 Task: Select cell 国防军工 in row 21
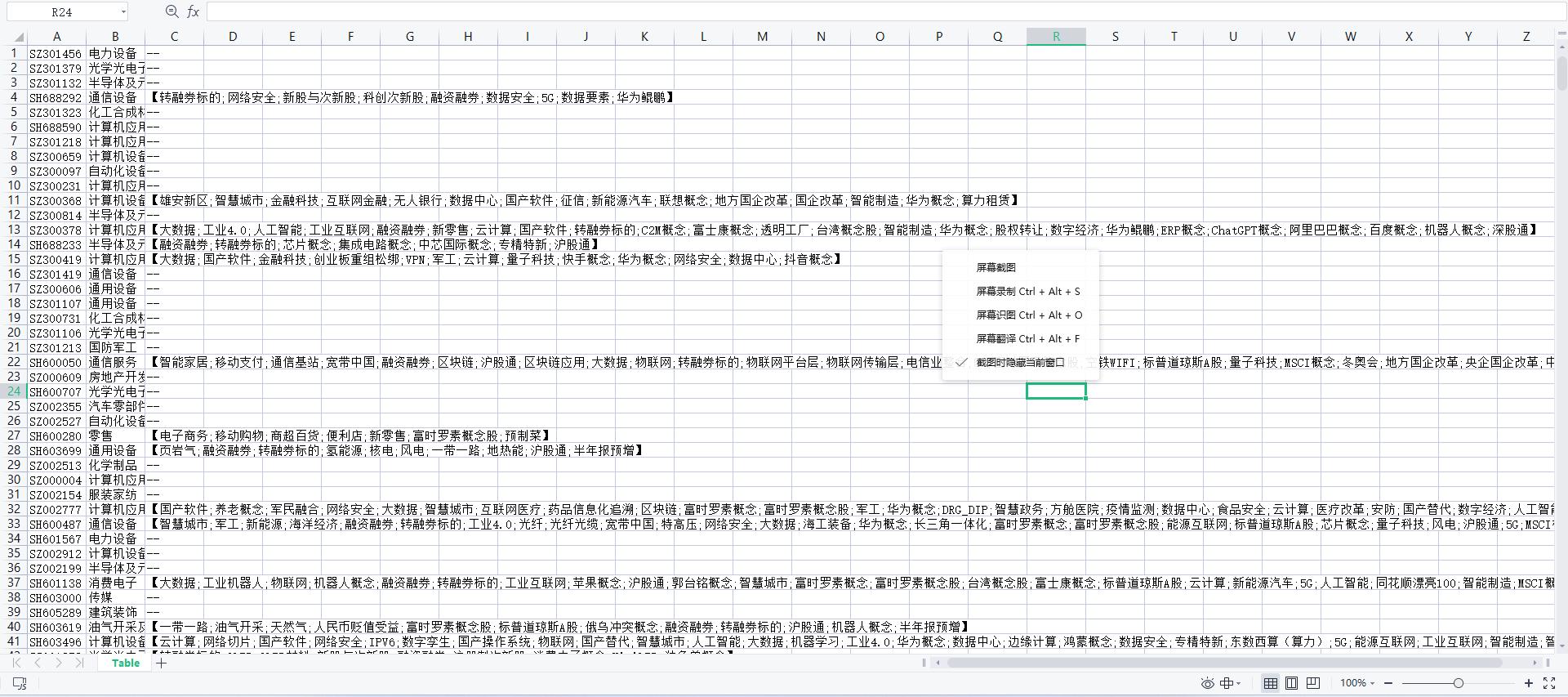[x=115, y=347]
